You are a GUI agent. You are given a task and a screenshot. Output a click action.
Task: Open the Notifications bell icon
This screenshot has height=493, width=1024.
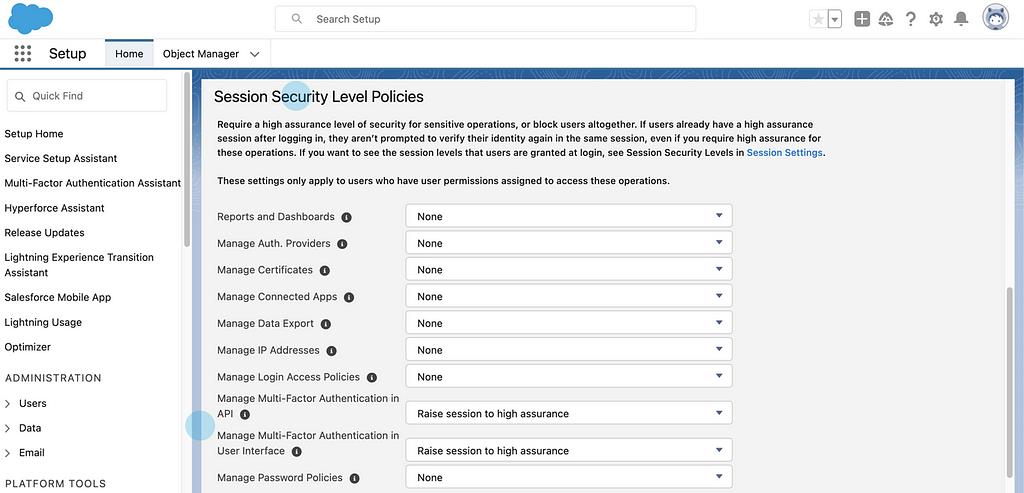(961, 19)
